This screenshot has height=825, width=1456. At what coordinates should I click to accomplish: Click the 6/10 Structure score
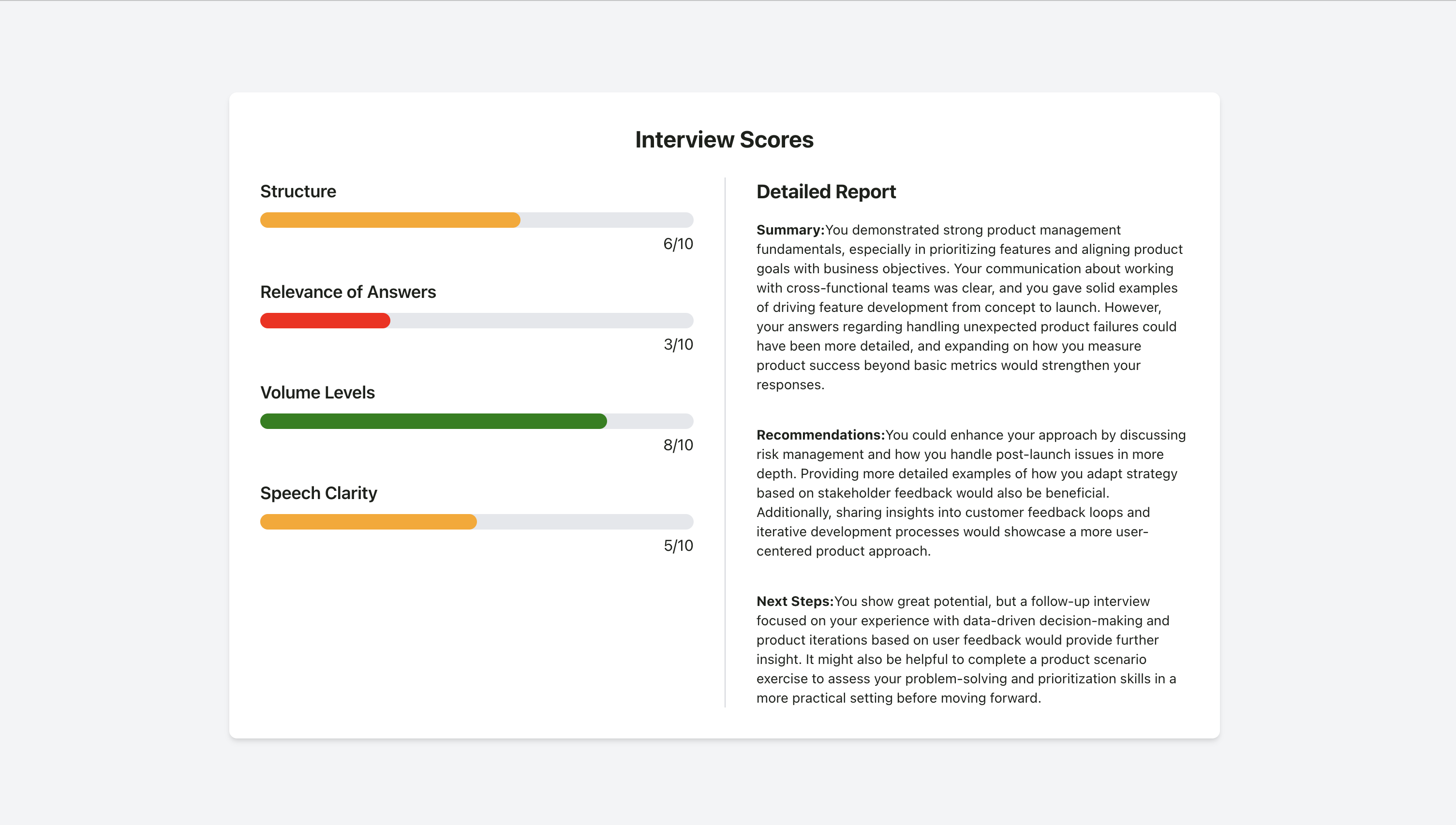click(678, 244)
